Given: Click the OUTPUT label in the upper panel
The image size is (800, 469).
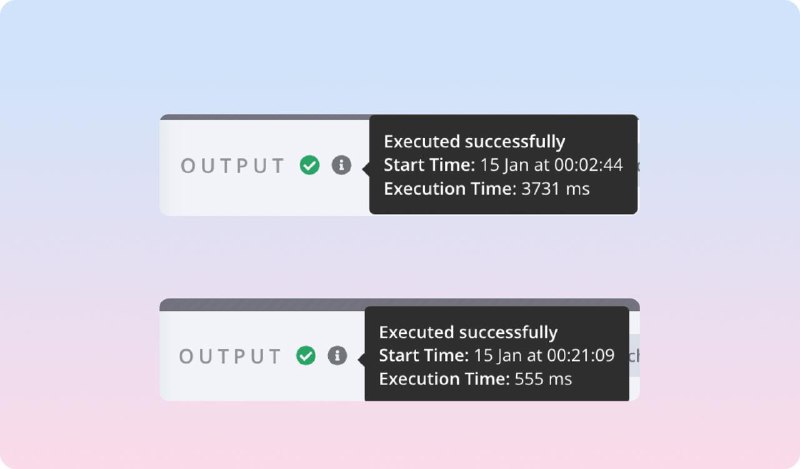Looking at the screenshot, I should coord(232,166).
